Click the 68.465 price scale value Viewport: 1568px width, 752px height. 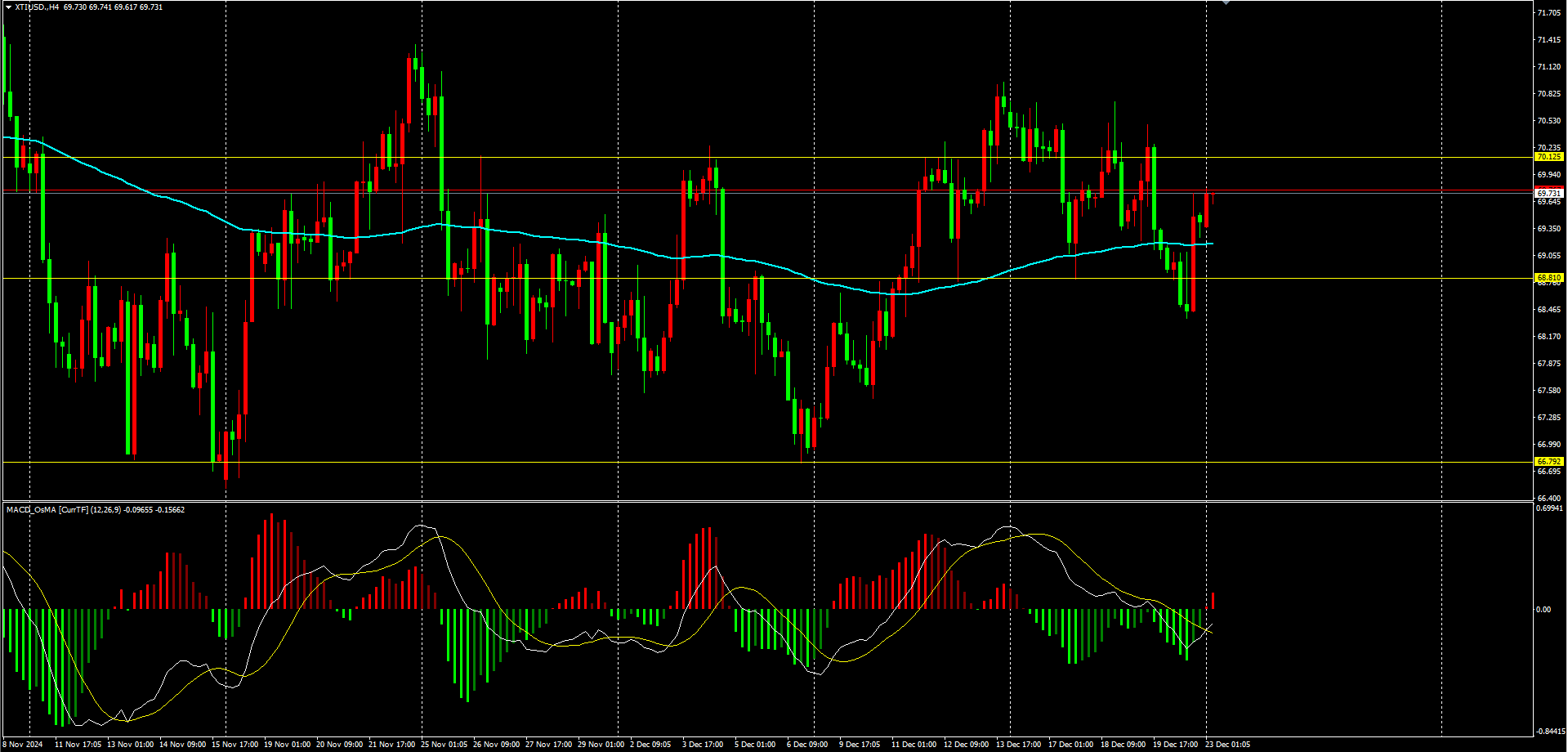coord(1549,310)
